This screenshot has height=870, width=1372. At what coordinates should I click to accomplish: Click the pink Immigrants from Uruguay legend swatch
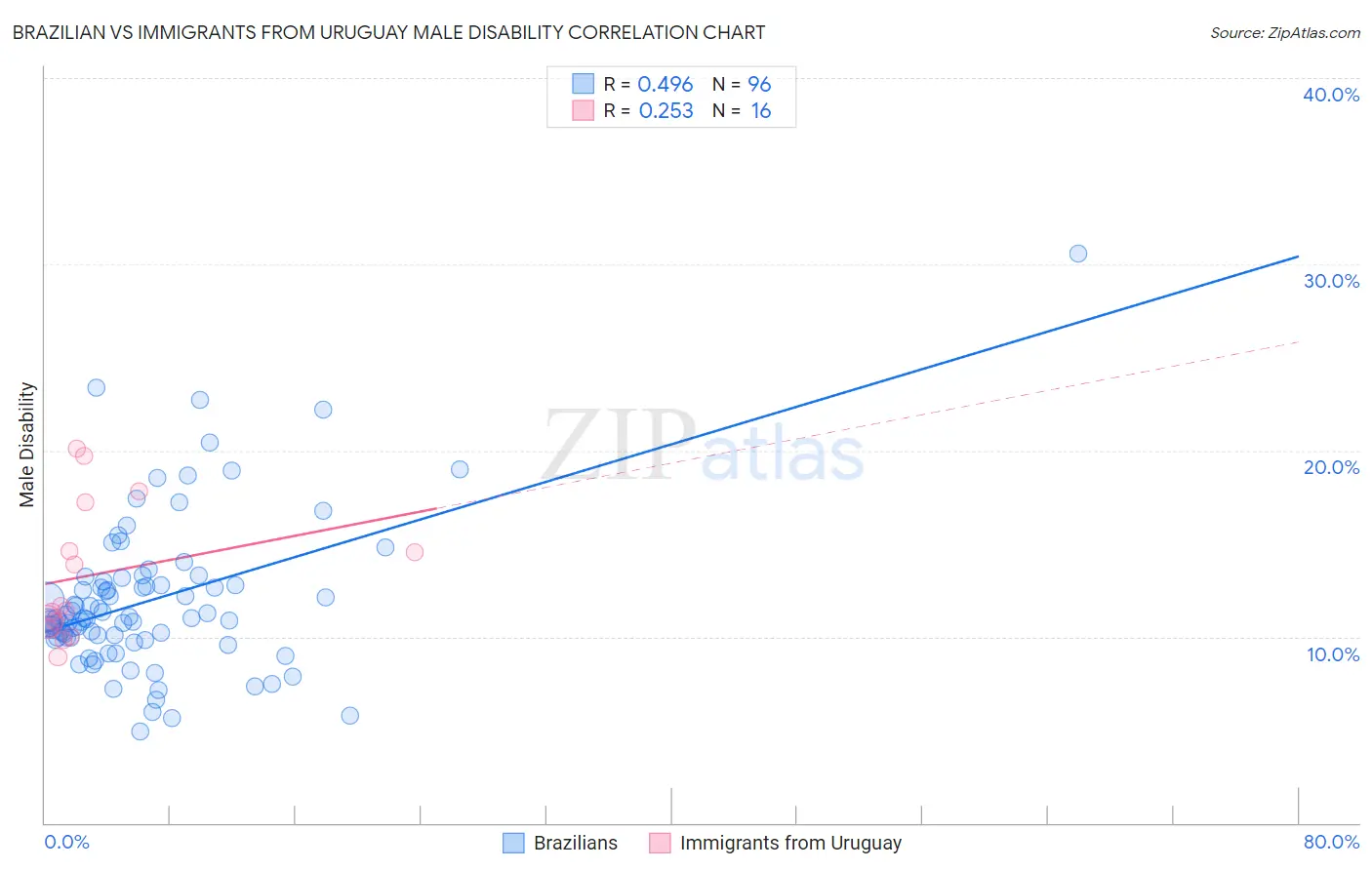pyautogui.click(x=660, y=844)
